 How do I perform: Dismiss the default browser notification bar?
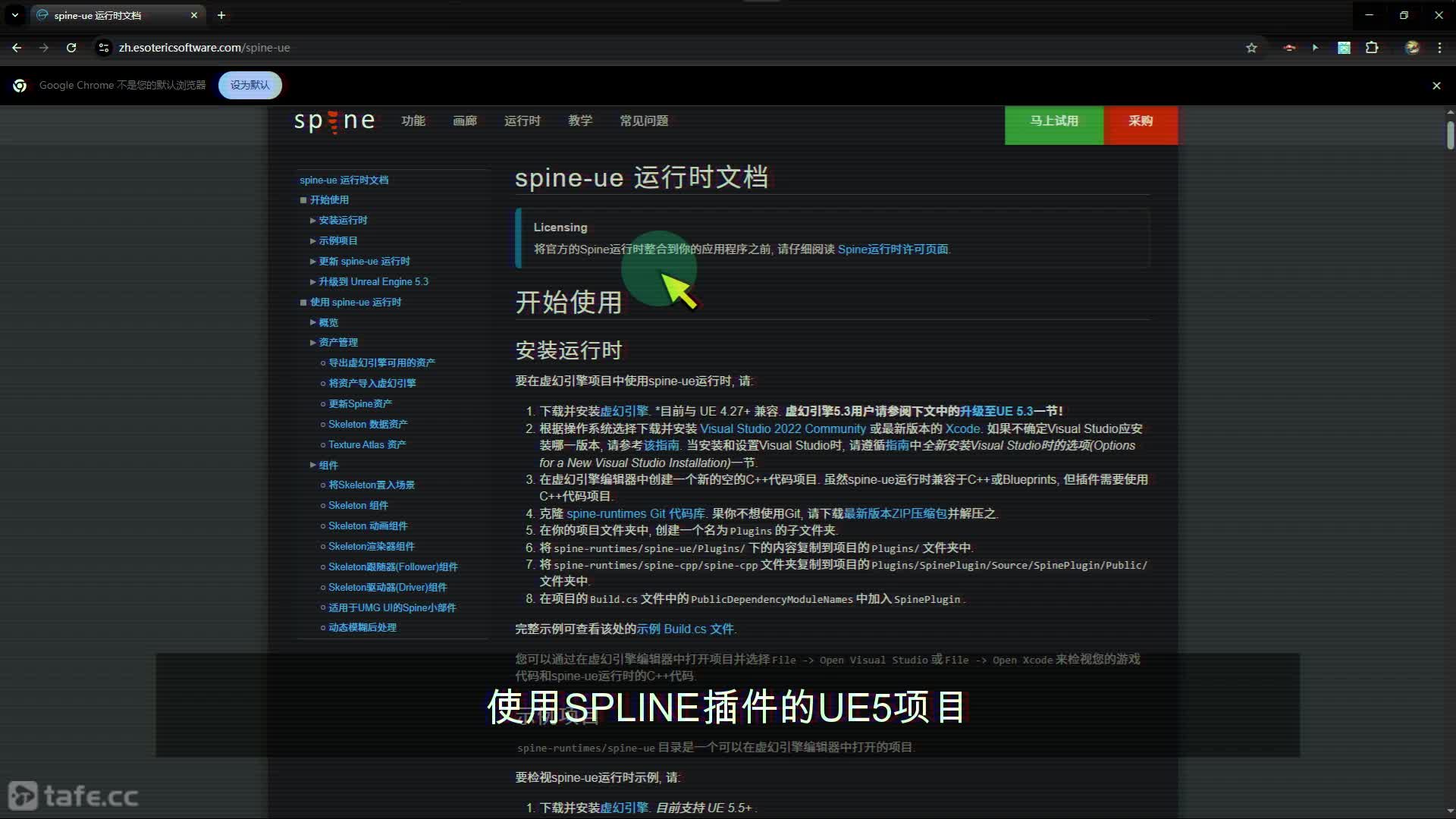(1436, 86)
